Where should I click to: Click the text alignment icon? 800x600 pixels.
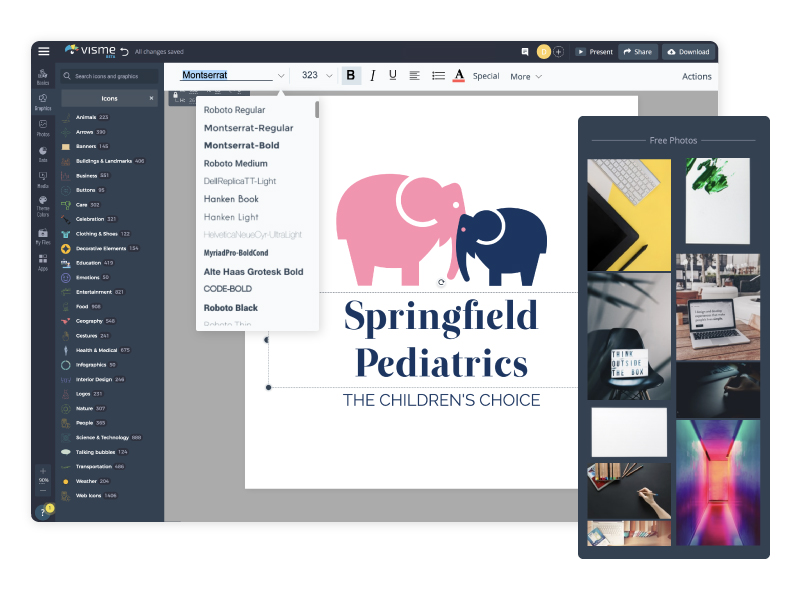point(414,76)
